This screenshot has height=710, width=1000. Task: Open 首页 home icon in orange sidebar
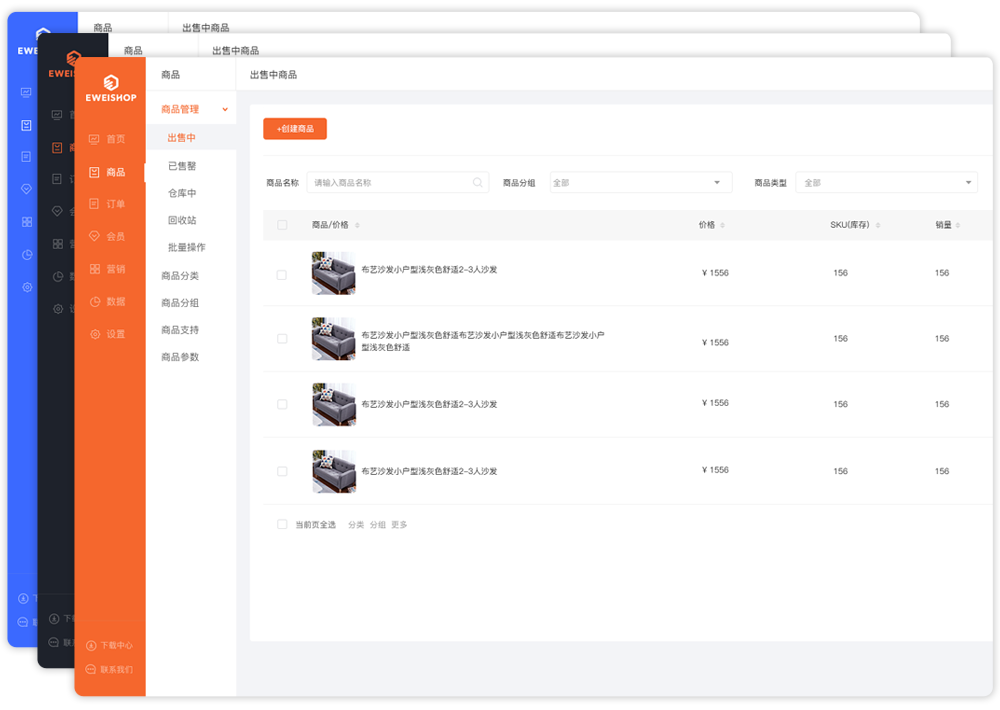(x=94, y=139)
